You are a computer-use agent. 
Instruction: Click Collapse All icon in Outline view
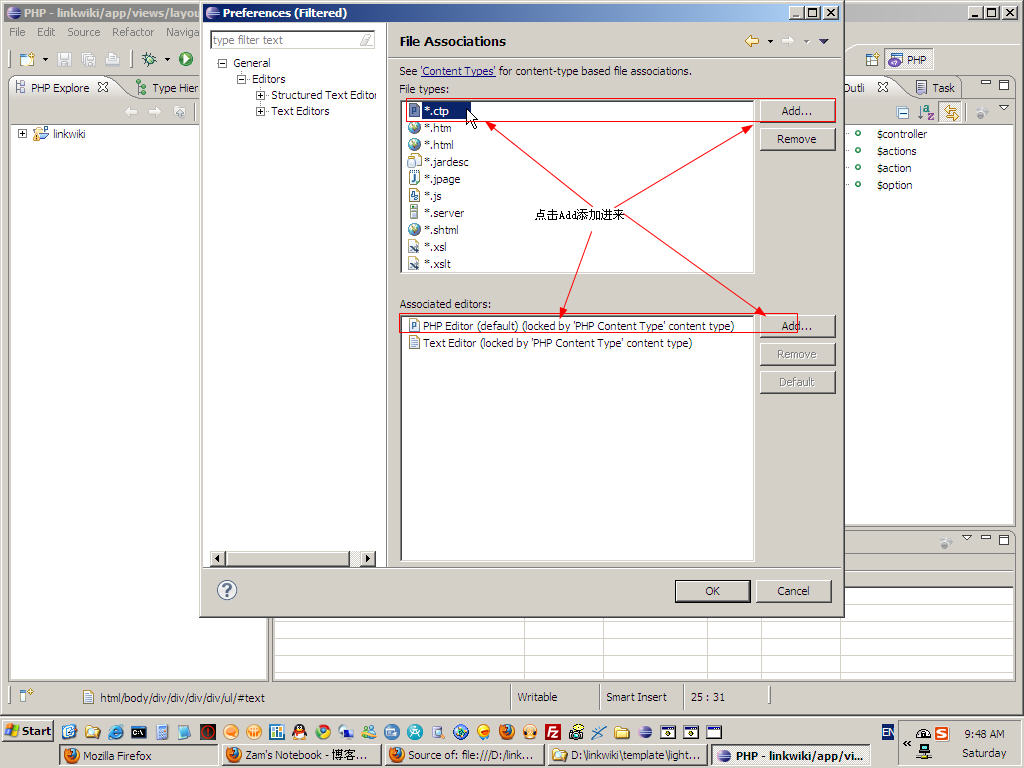903,112
